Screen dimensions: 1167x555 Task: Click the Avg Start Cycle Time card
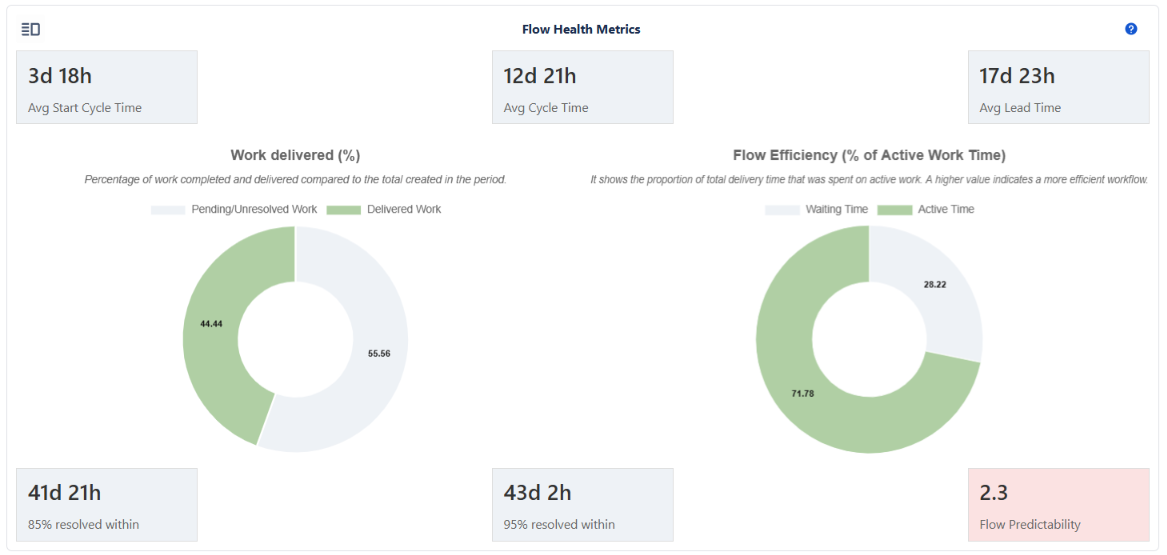(x=107, y=88)
